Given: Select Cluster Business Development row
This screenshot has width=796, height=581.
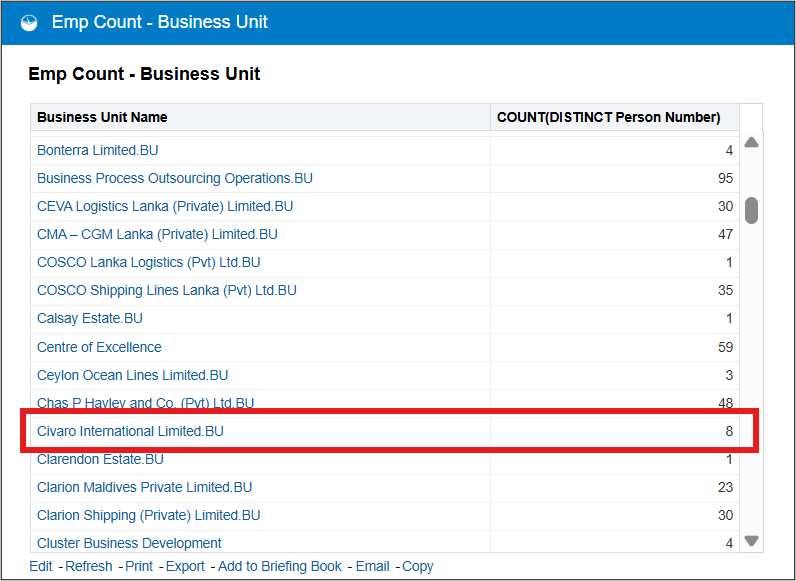Looking at the screenshot, I should [129, 543].
